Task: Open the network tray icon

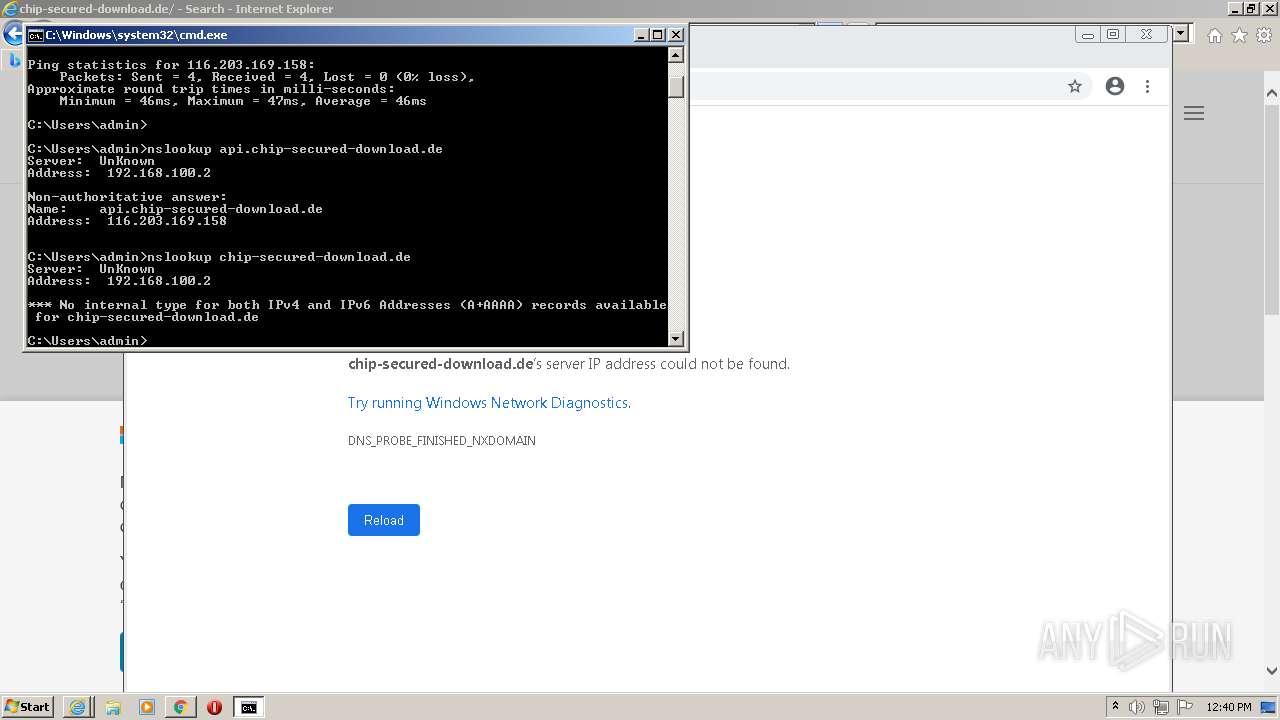Action: click(x=1161, y=707)
